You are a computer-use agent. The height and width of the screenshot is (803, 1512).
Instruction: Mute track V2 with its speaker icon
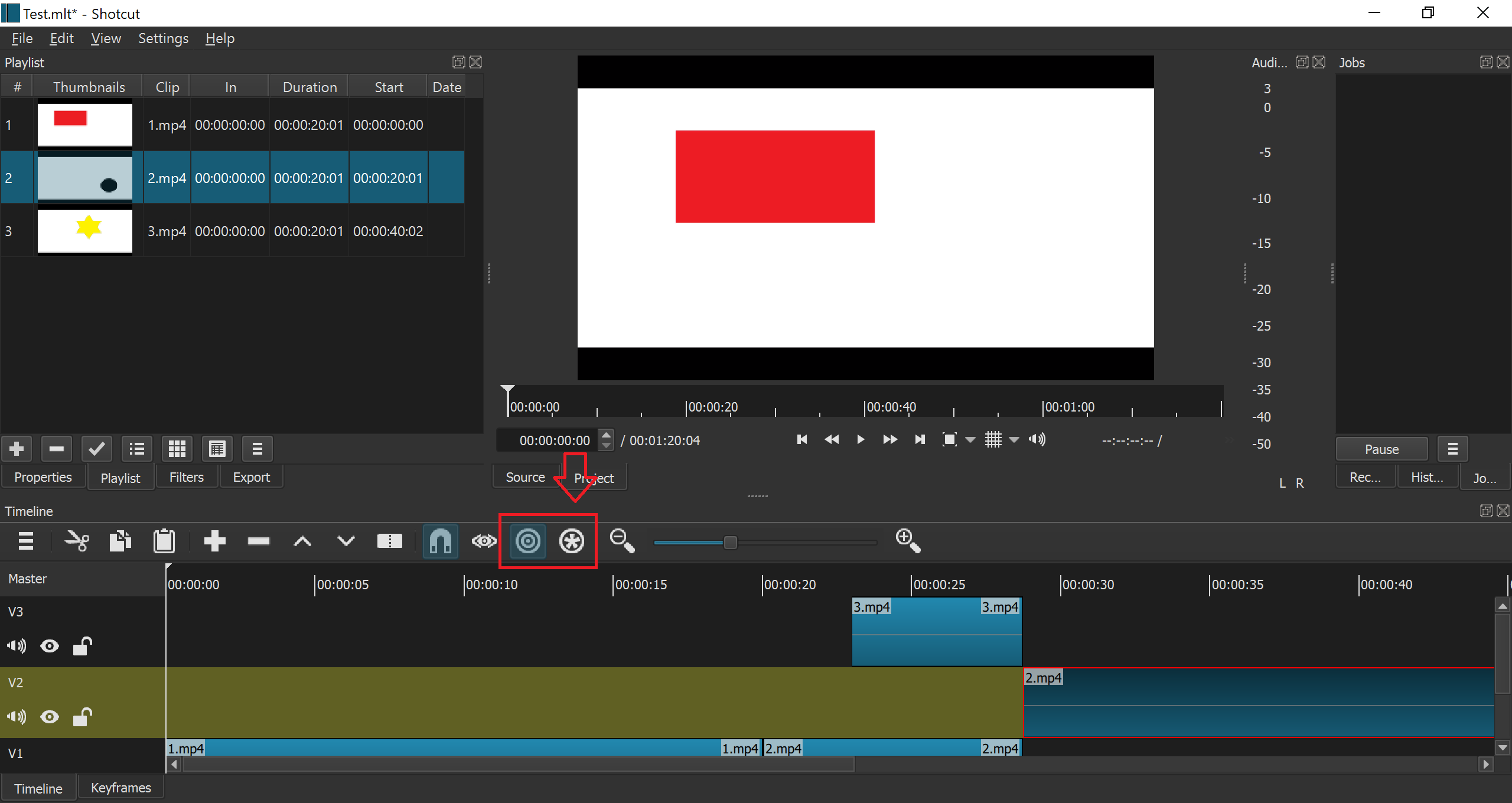pos(17,717)
